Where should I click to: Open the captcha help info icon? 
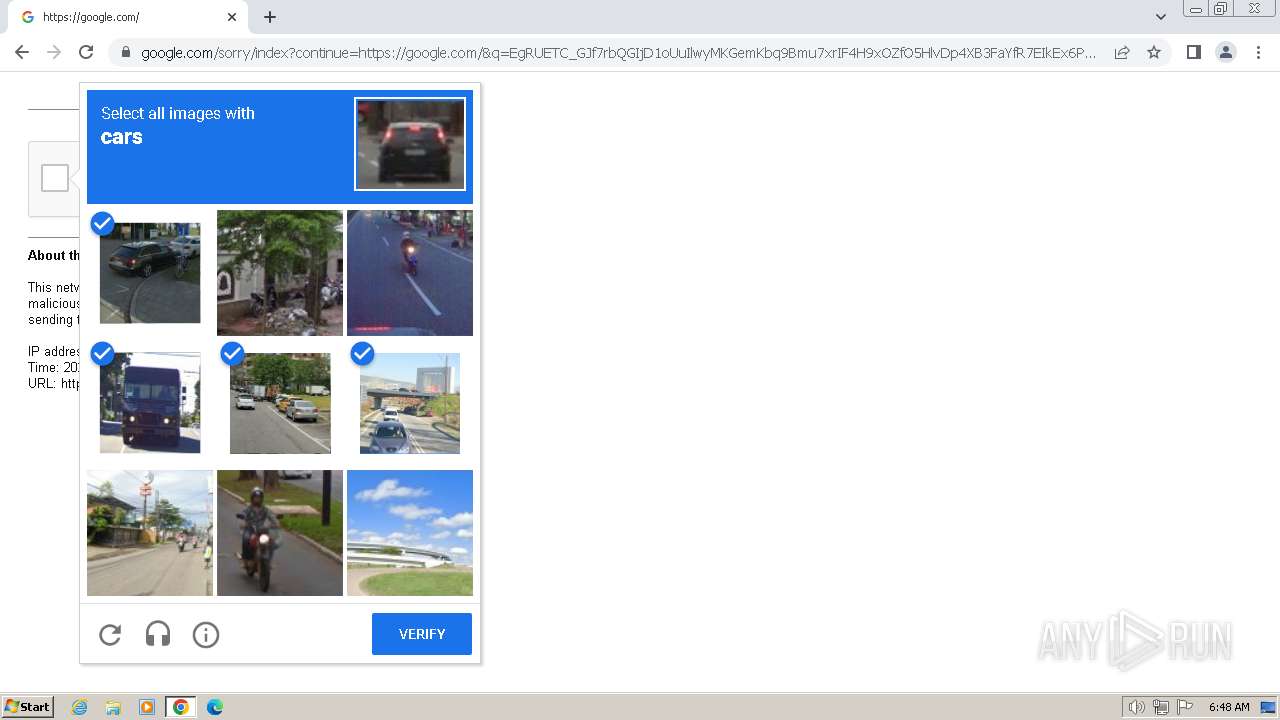click(206, 635)
